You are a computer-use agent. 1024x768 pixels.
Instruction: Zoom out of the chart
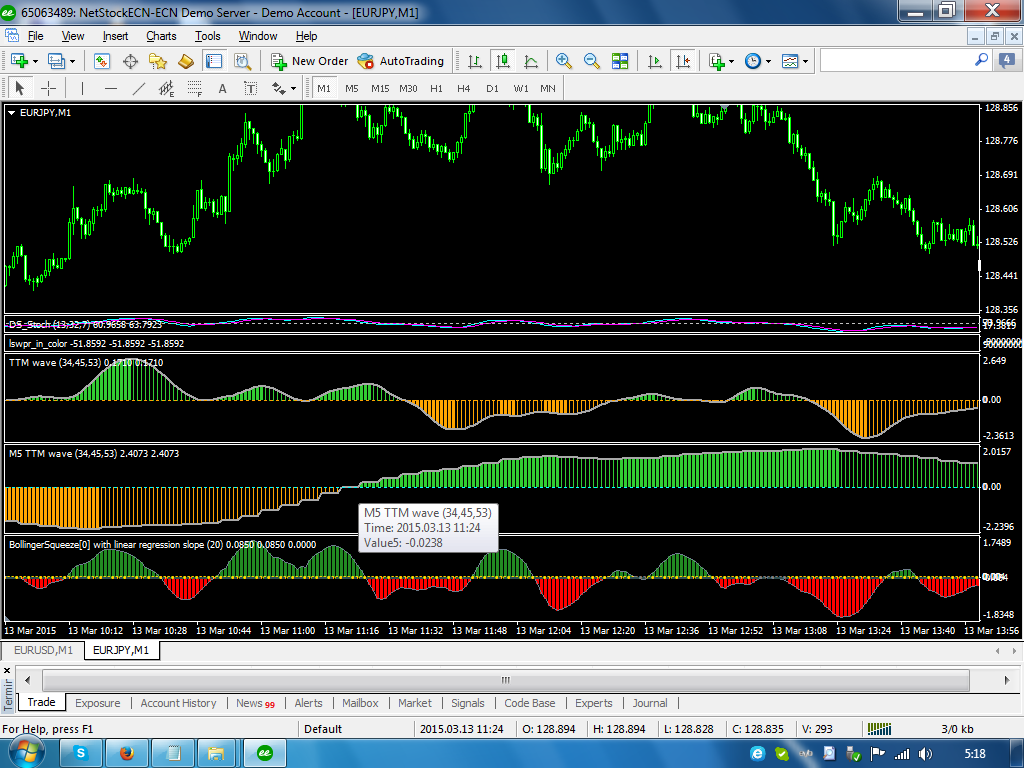coord(592,61)
